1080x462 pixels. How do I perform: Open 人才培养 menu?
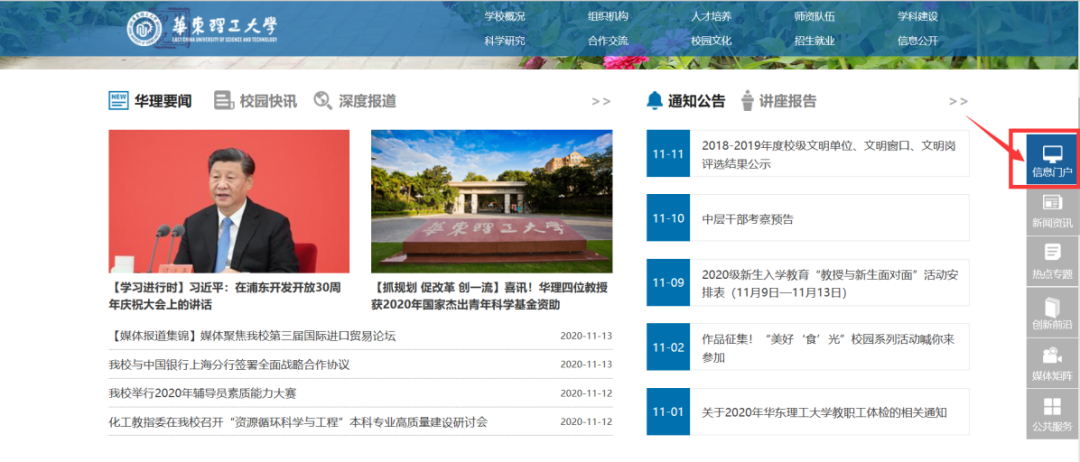point(711,17)
